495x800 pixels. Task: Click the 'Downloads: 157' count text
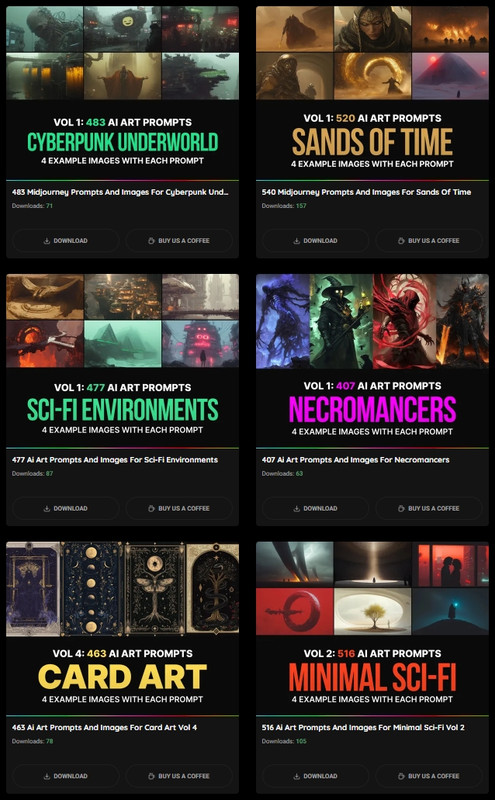[x=284, y=206]
